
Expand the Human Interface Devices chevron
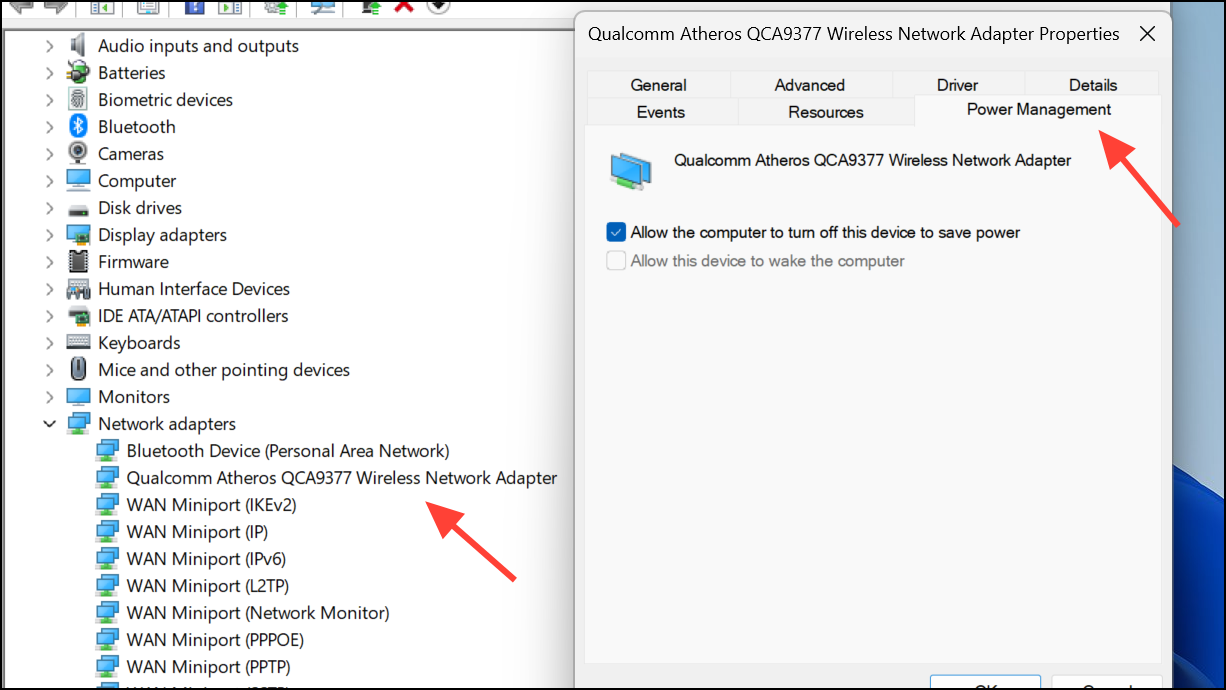50,289
